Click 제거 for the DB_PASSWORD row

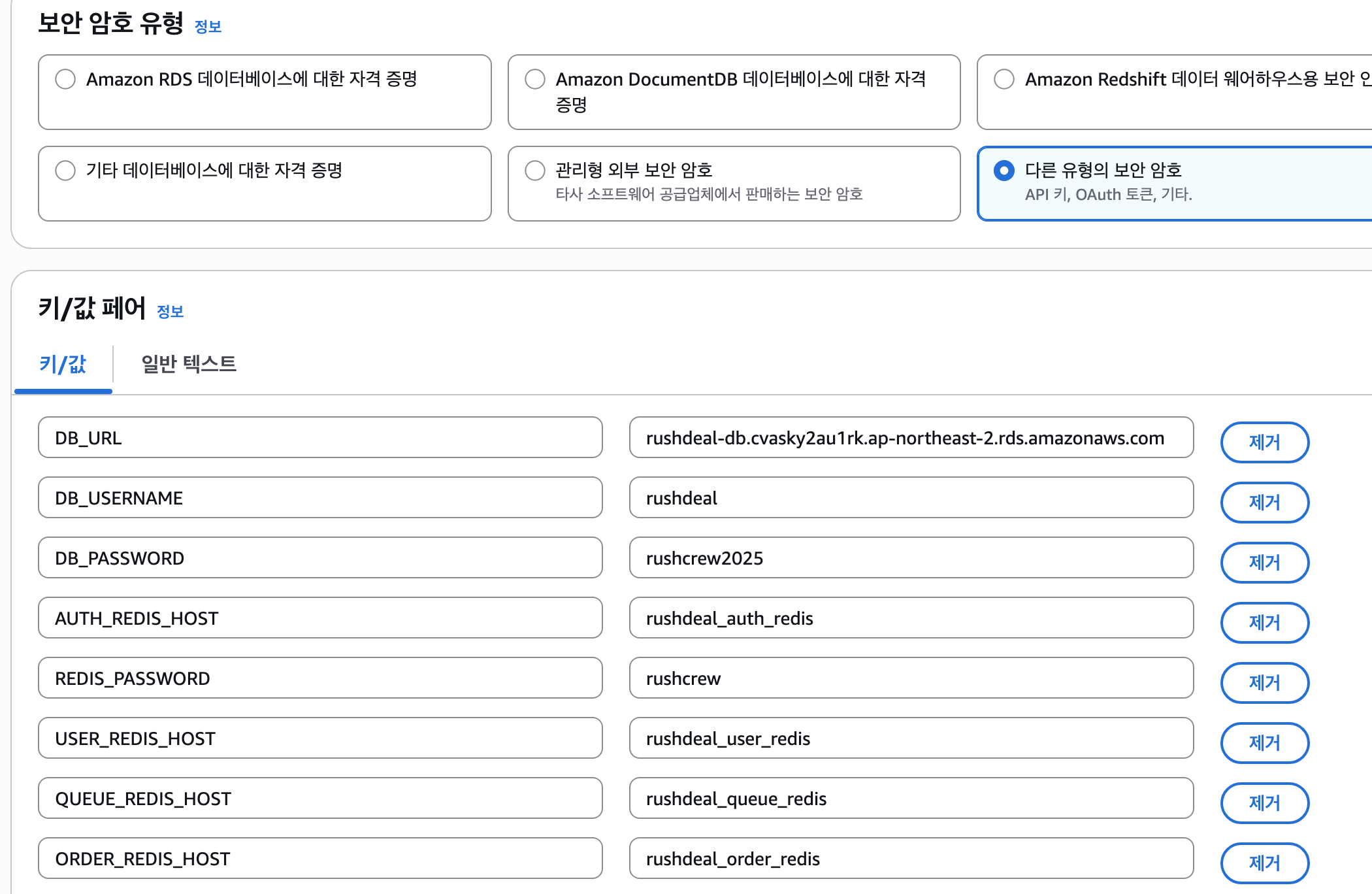point(1264,563)
